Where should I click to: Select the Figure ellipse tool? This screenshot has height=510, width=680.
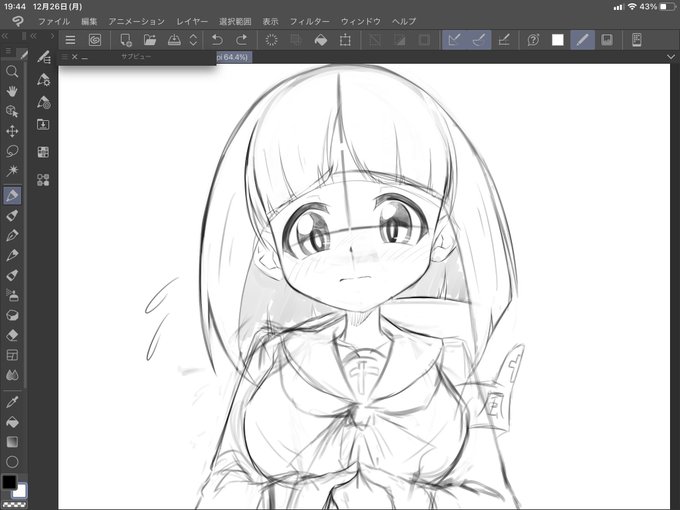pyautogui.click(x=12, y=462)
